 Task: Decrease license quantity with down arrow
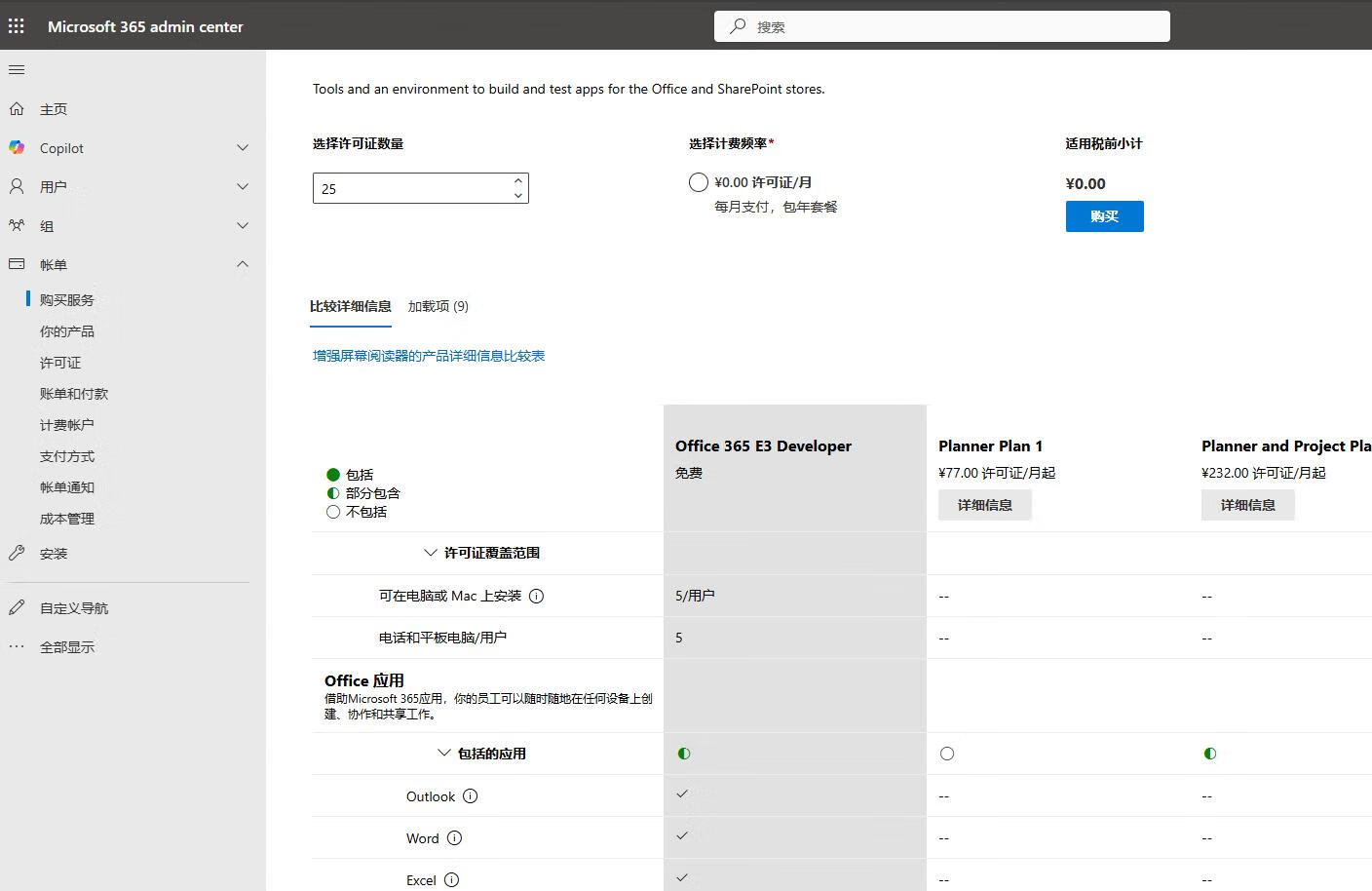pyautogui.click(x=518, y=196)
